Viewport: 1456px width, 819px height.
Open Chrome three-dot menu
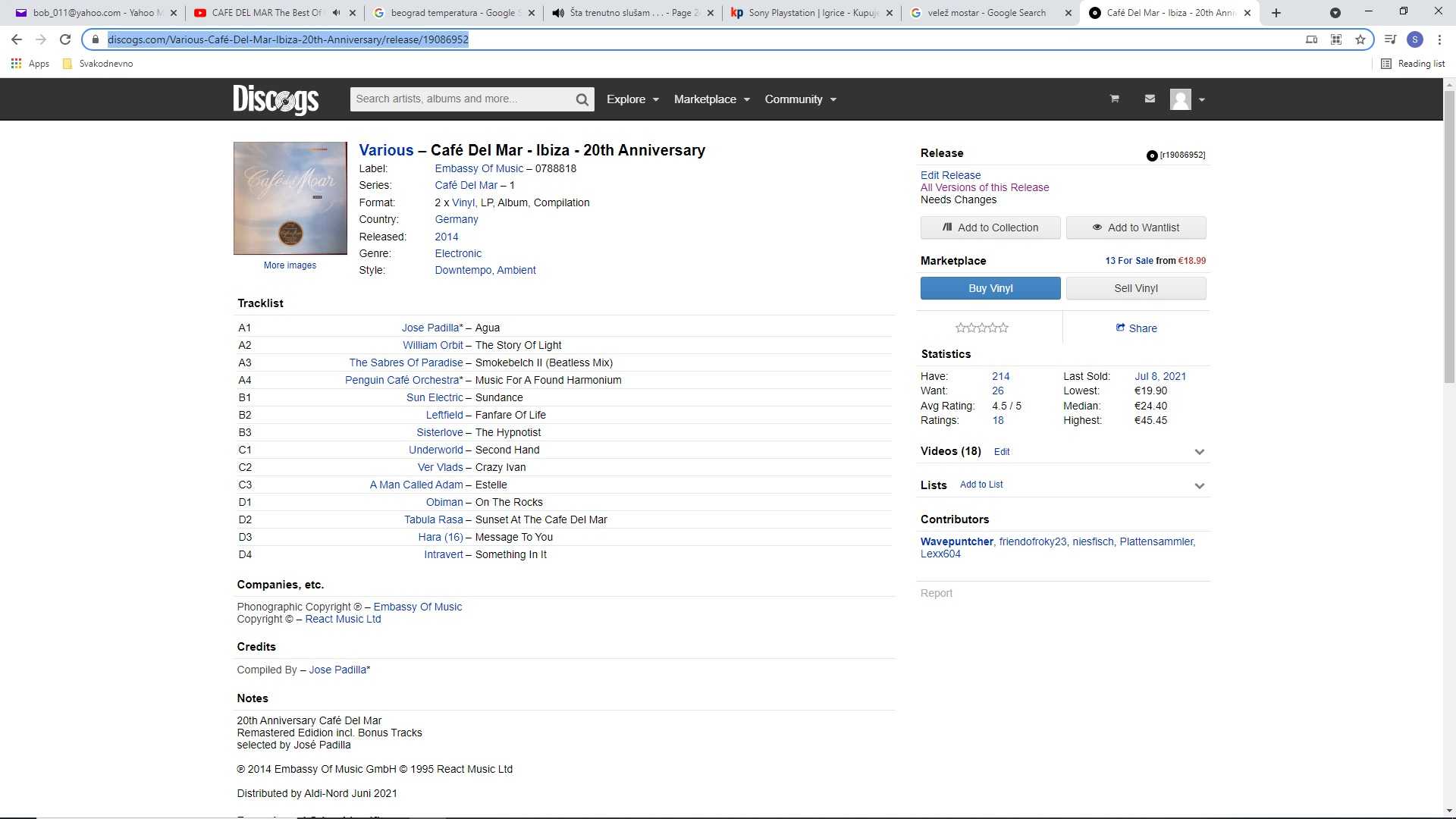(1439, 39)
